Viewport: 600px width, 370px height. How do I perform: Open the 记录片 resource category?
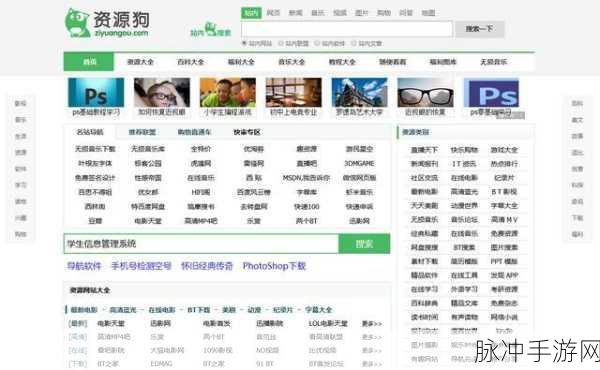coord(504,178)
